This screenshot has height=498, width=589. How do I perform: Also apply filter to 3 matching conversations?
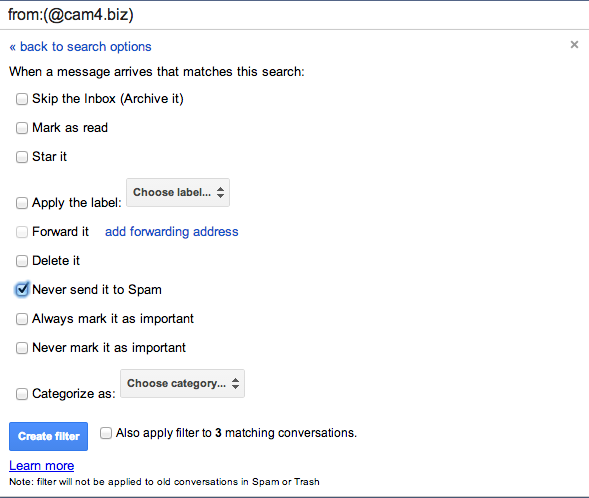click(x=106, y=433)
